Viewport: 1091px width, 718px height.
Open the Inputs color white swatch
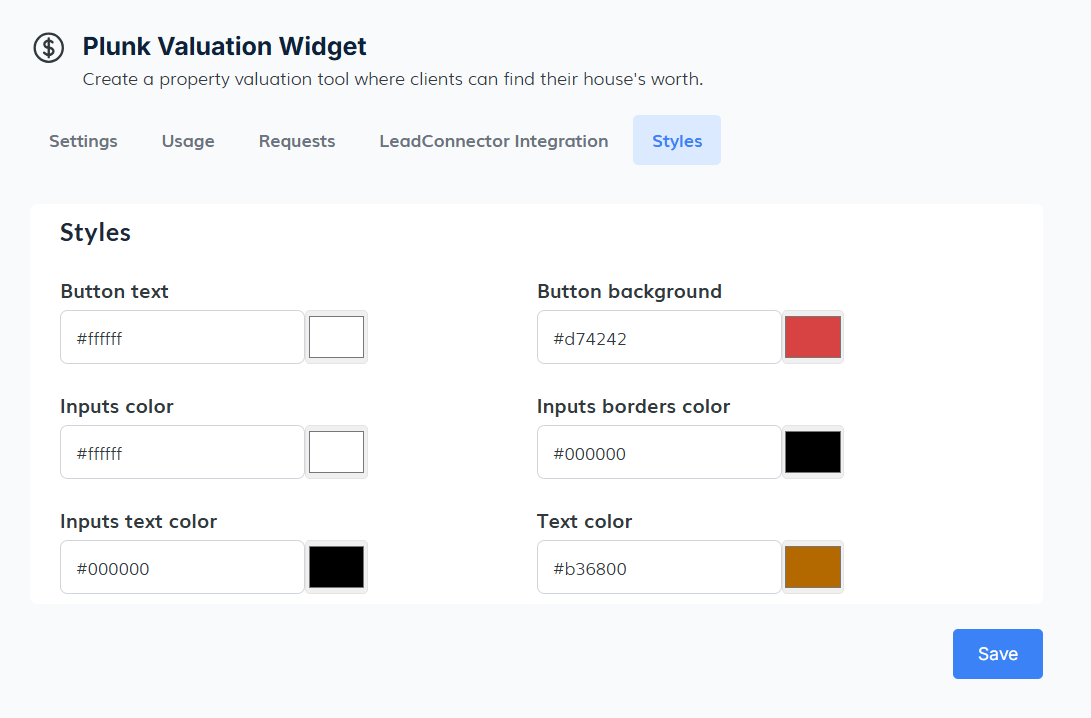tap(336, 452)
